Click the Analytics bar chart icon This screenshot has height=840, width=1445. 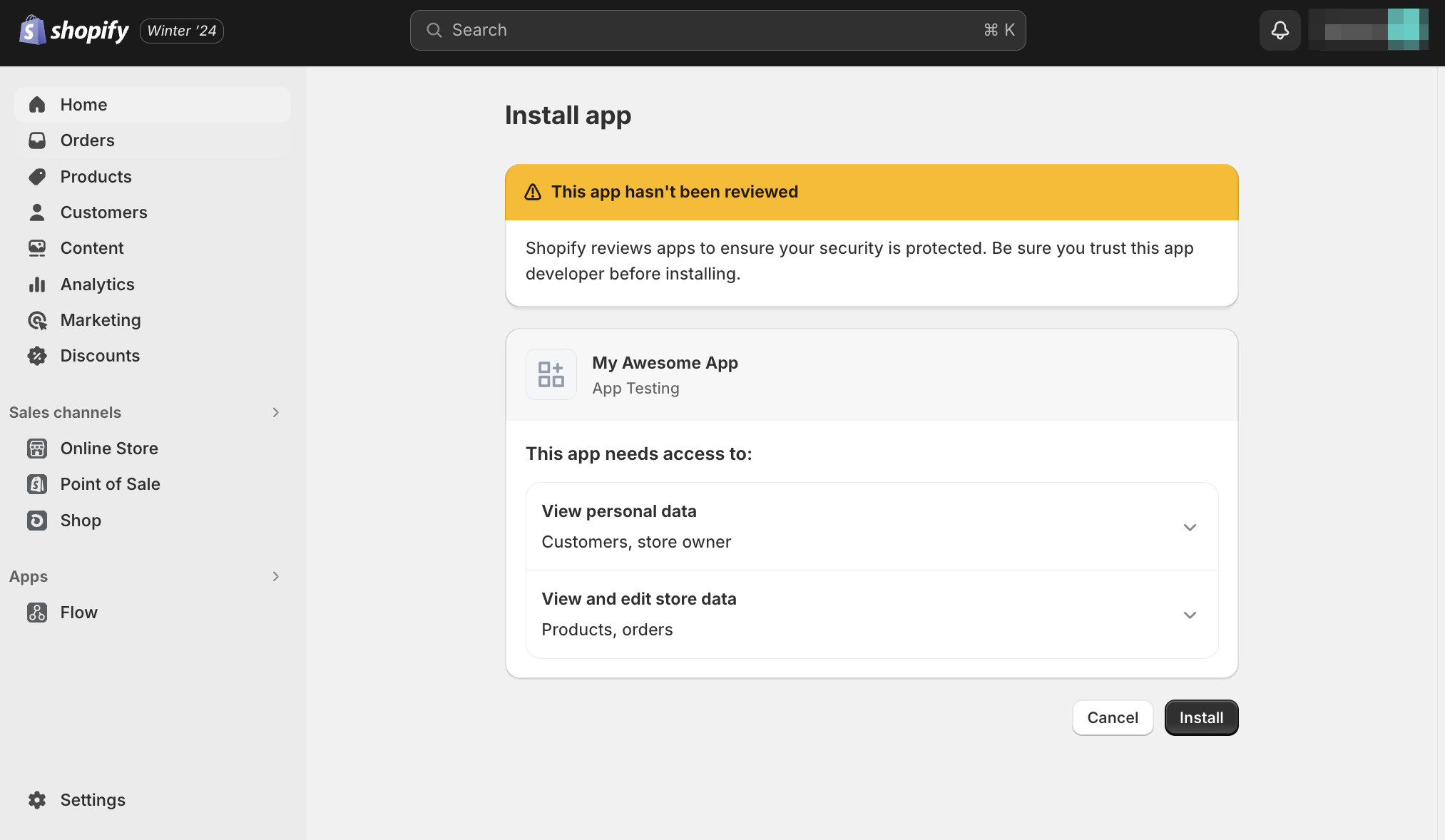37,285
